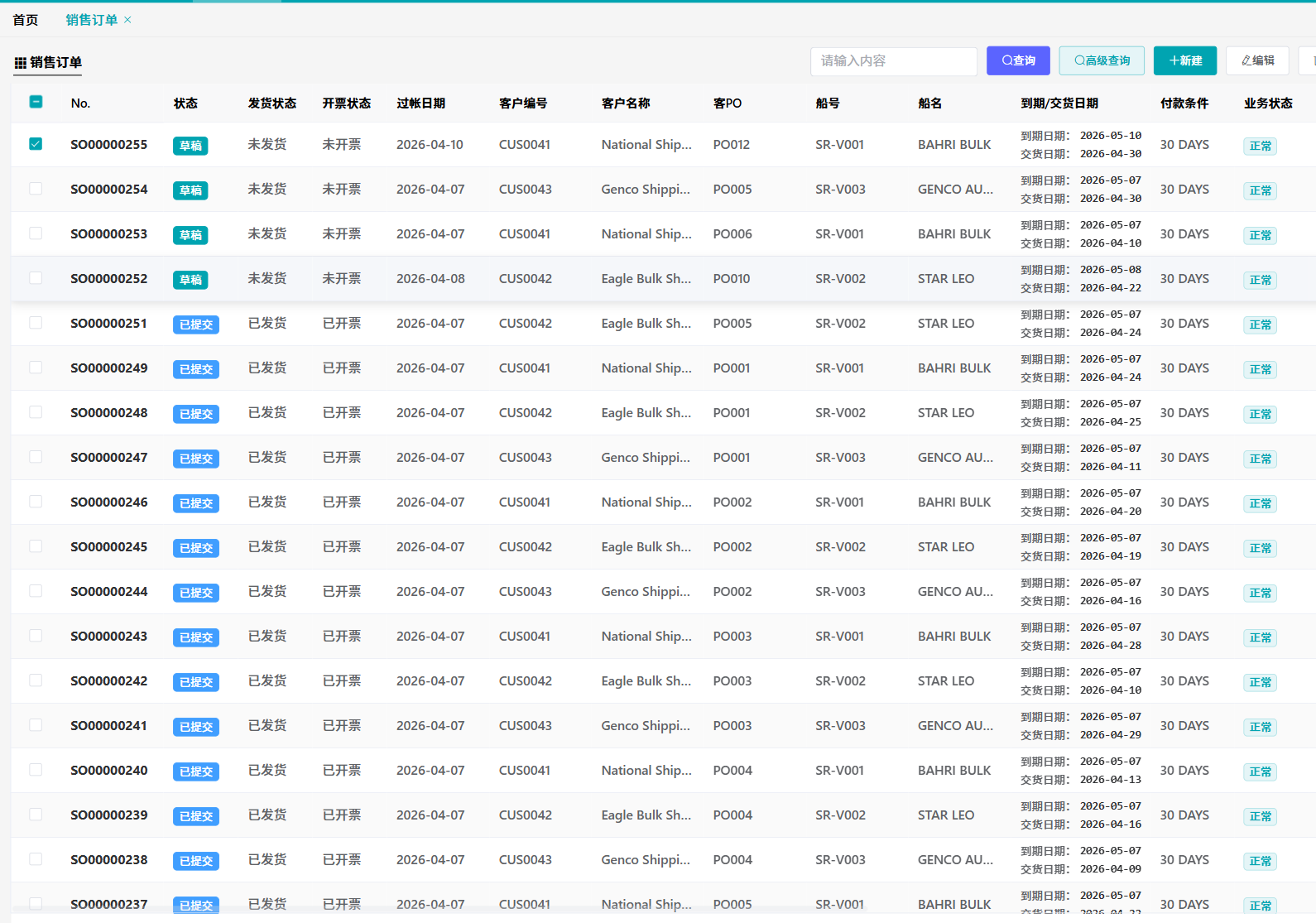Click the 正常 tag in SO00000252 row
The width and height of the screenshot is (1316, 923).
1260,280
